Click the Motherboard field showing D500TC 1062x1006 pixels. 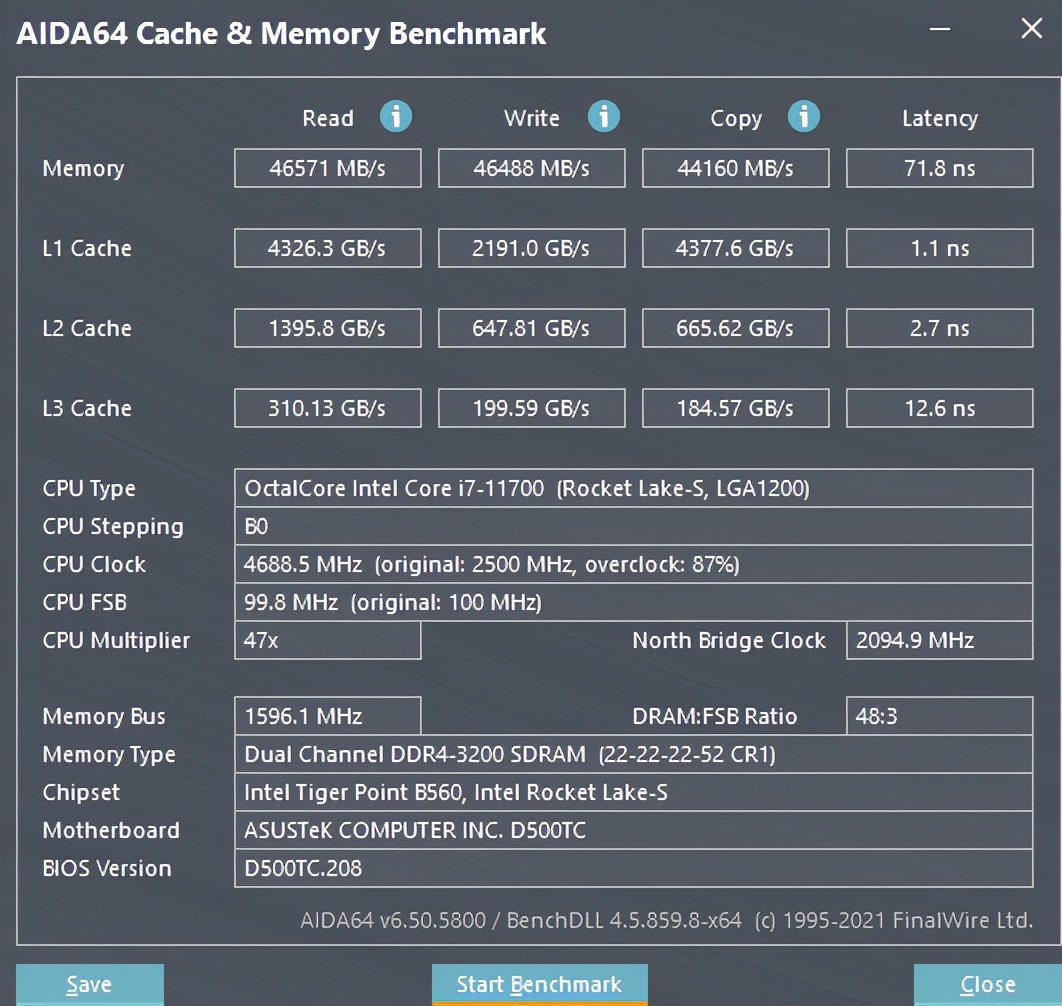[x=634, y=830]
